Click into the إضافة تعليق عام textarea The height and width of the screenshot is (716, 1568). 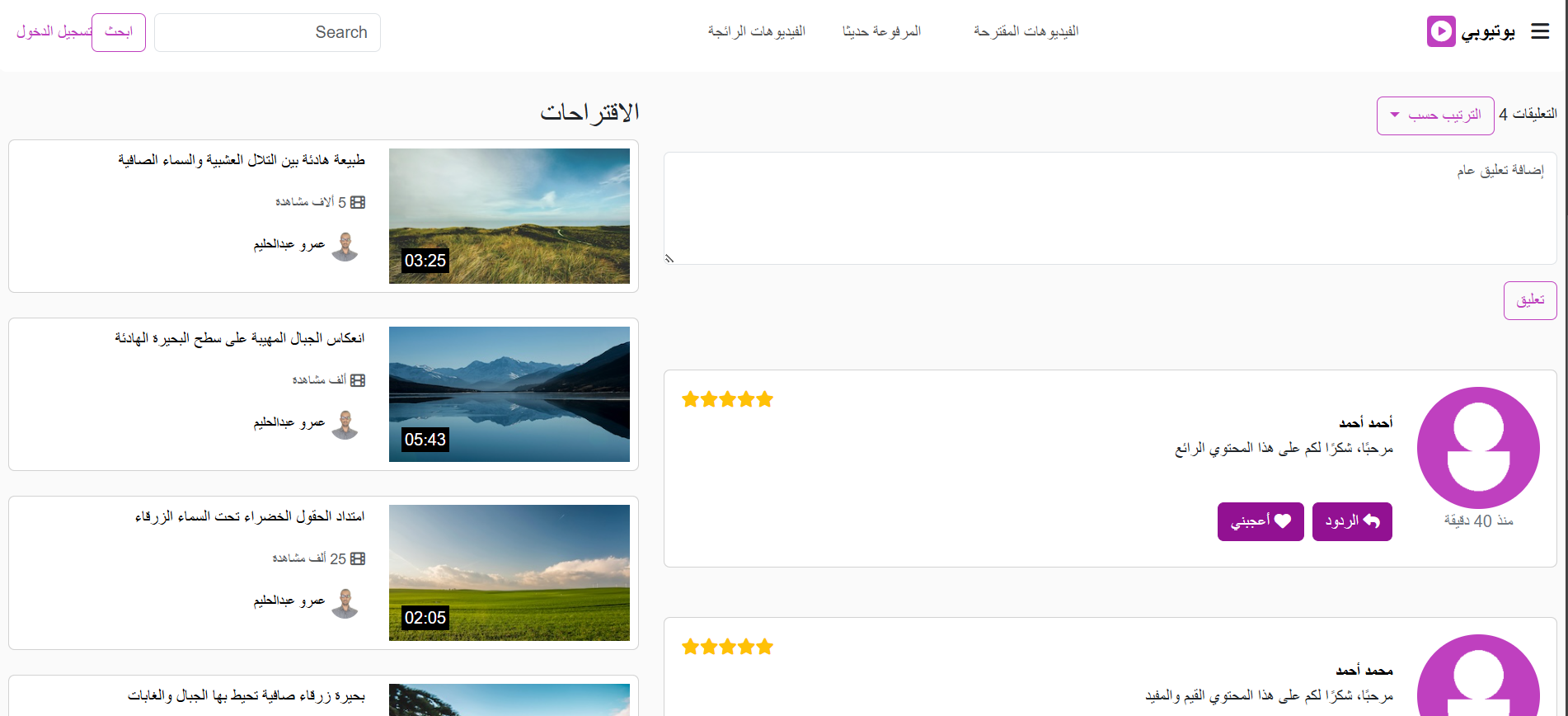pos(1110,208)
